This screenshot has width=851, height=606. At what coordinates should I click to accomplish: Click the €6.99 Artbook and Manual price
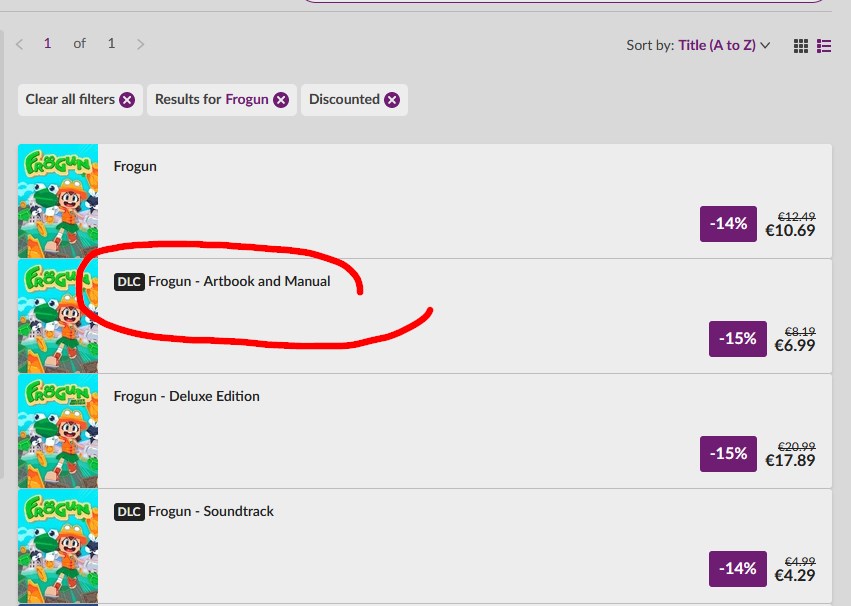click(x=795, y=346)
